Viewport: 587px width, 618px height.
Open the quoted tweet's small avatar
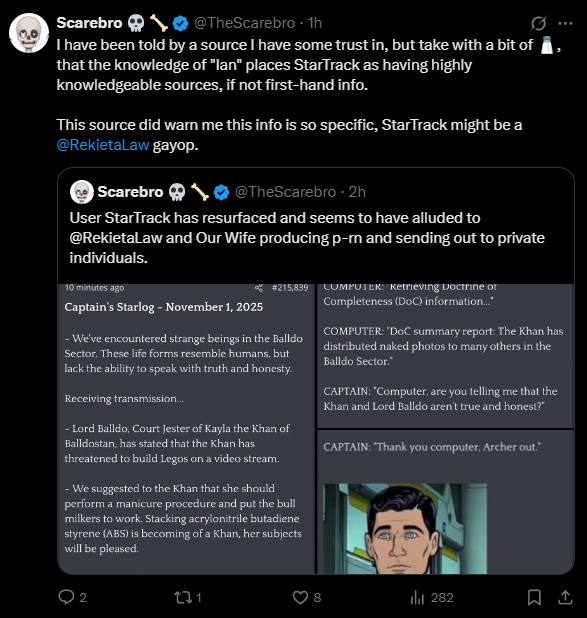pos(82,192)
